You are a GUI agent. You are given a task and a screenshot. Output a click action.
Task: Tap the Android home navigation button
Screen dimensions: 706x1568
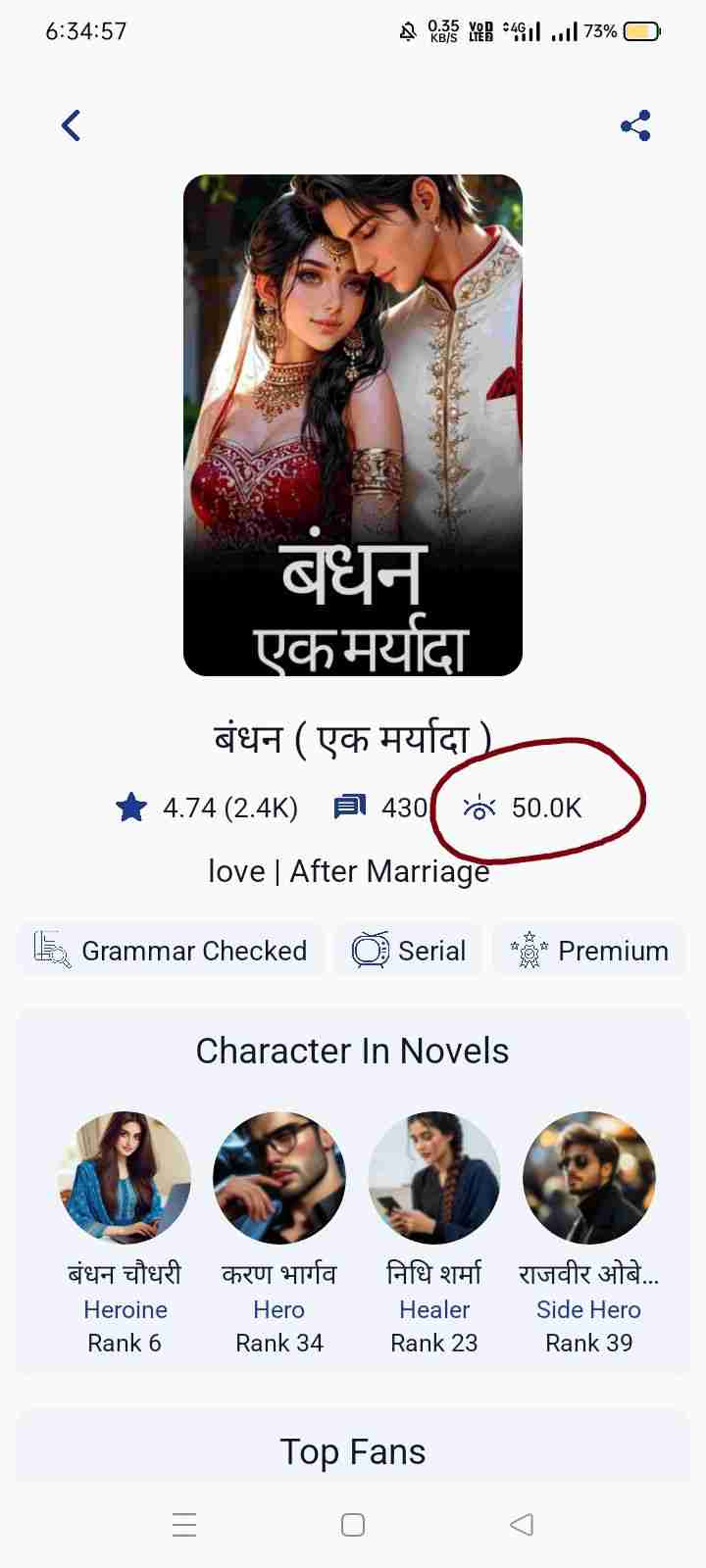pos(353,1525)
